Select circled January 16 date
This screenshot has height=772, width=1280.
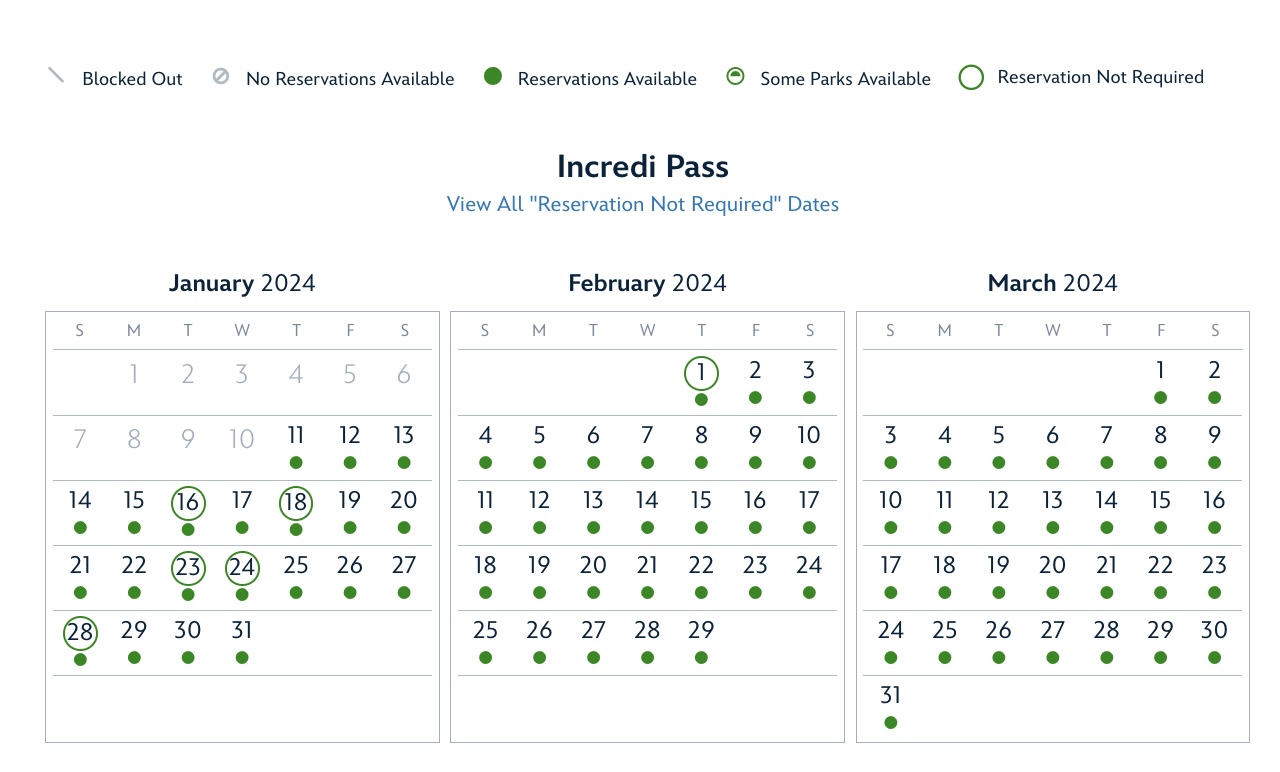tap(188, 503)
